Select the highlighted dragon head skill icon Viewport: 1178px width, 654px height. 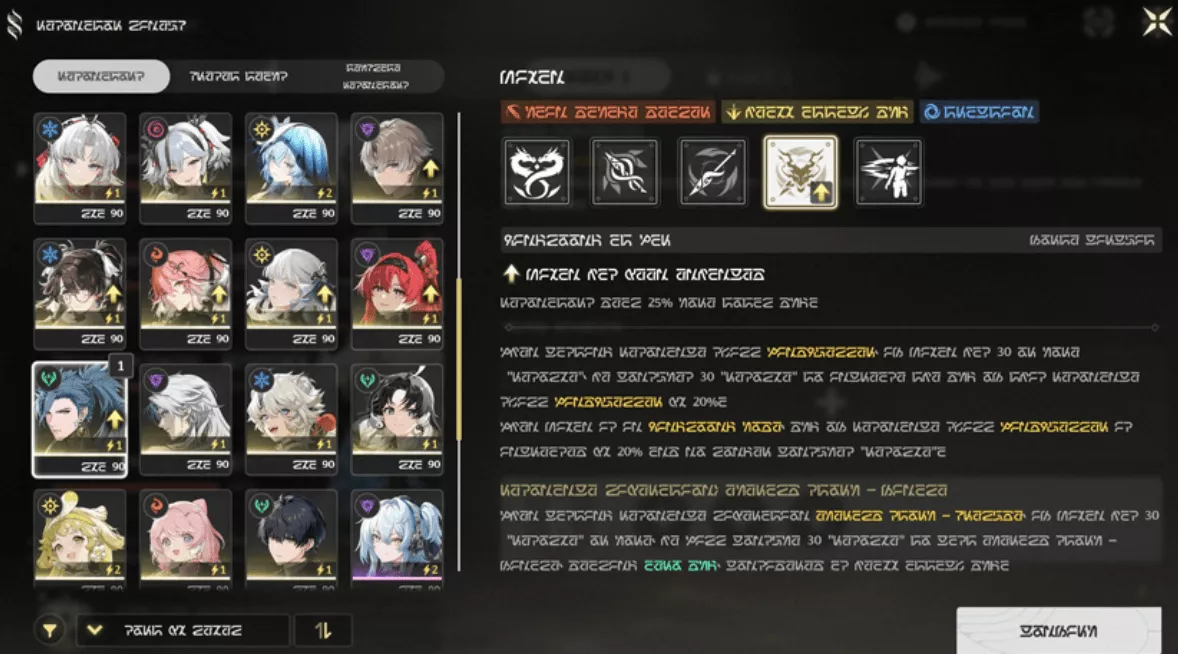(x=800, y=172)
